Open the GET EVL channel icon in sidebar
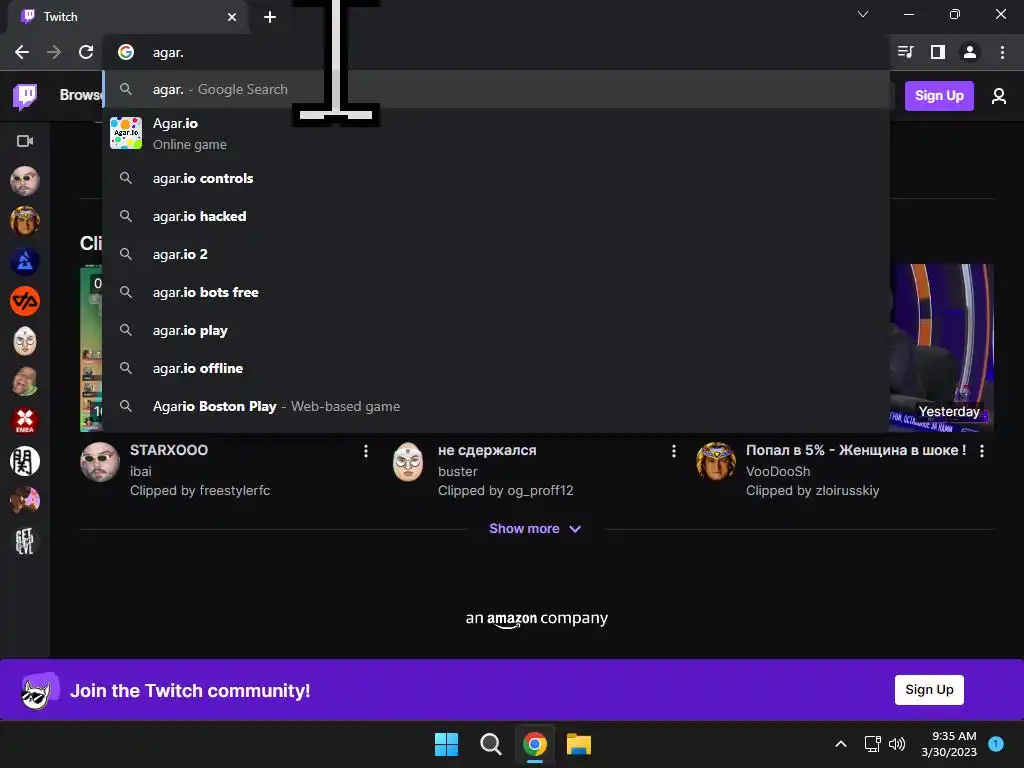Screen dimensions: 1024x768 coord(25,541)
